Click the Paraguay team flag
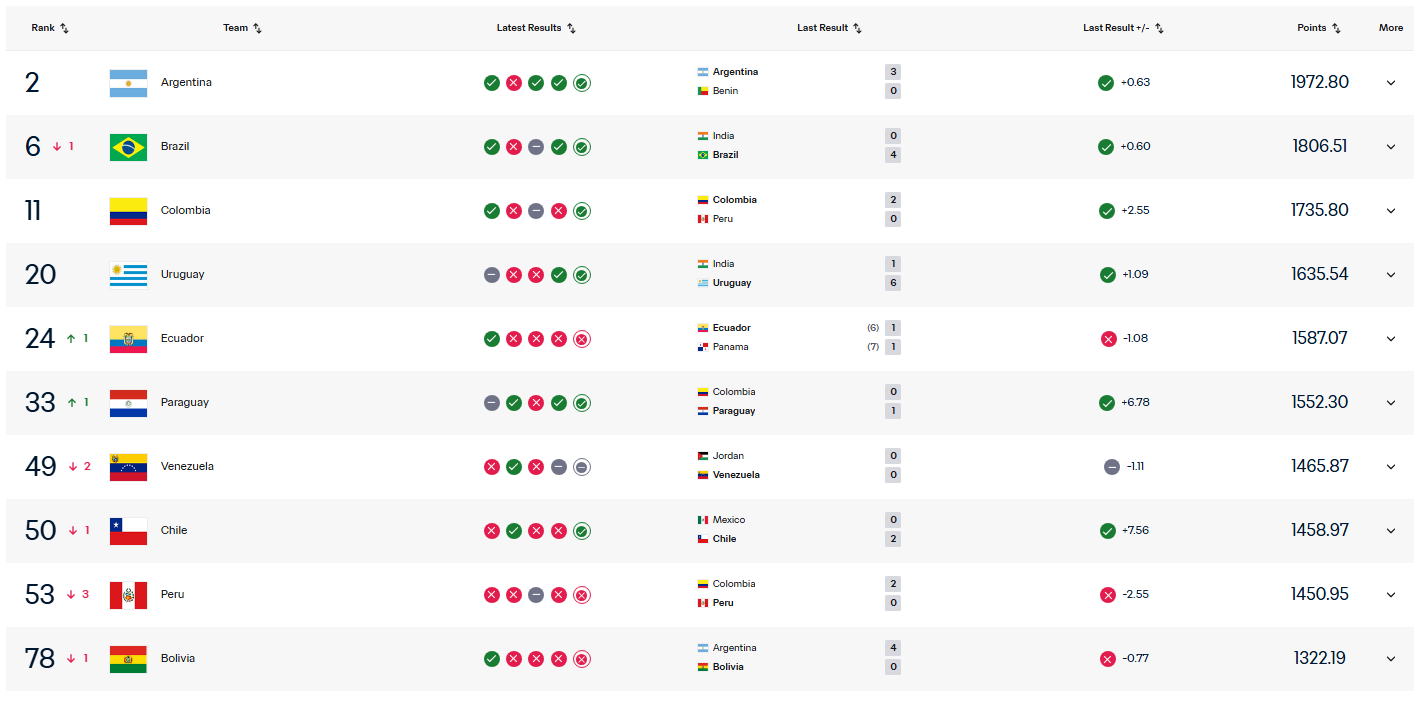 [128, 403]
